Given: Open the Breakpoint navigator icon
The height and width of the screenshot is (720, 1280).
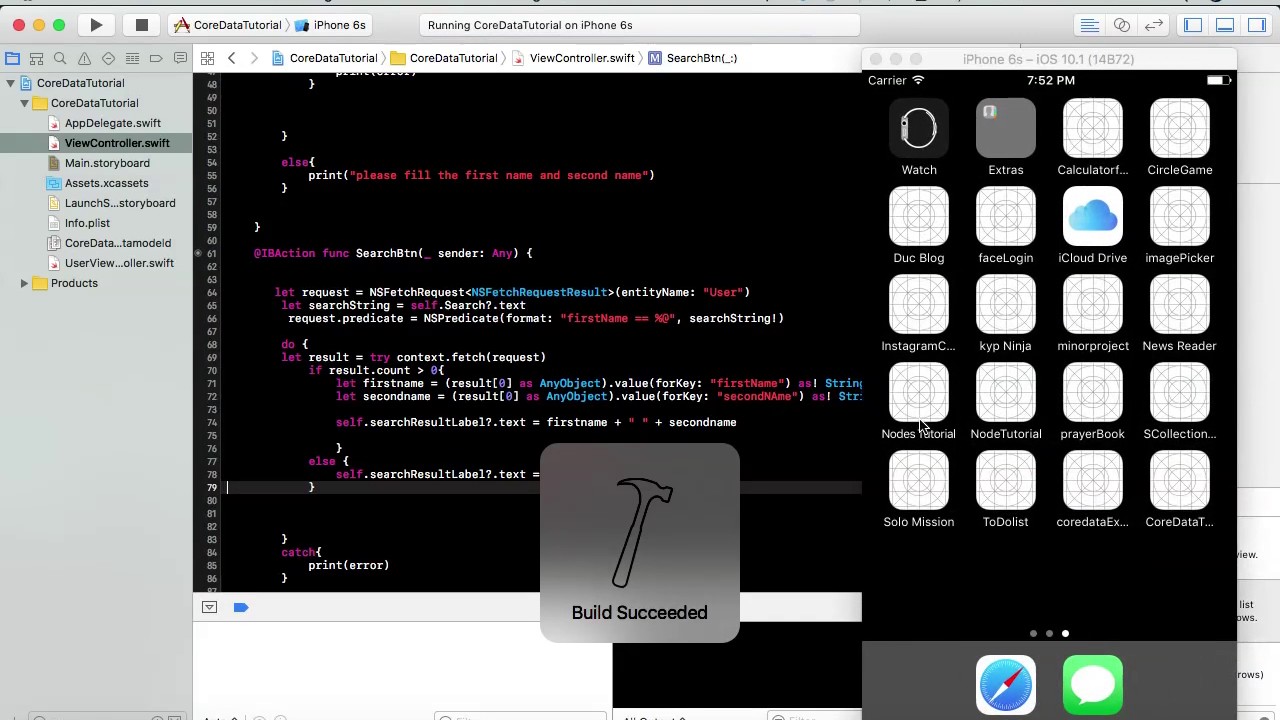Looking at the screenshot, I should (x=156, y=59).
